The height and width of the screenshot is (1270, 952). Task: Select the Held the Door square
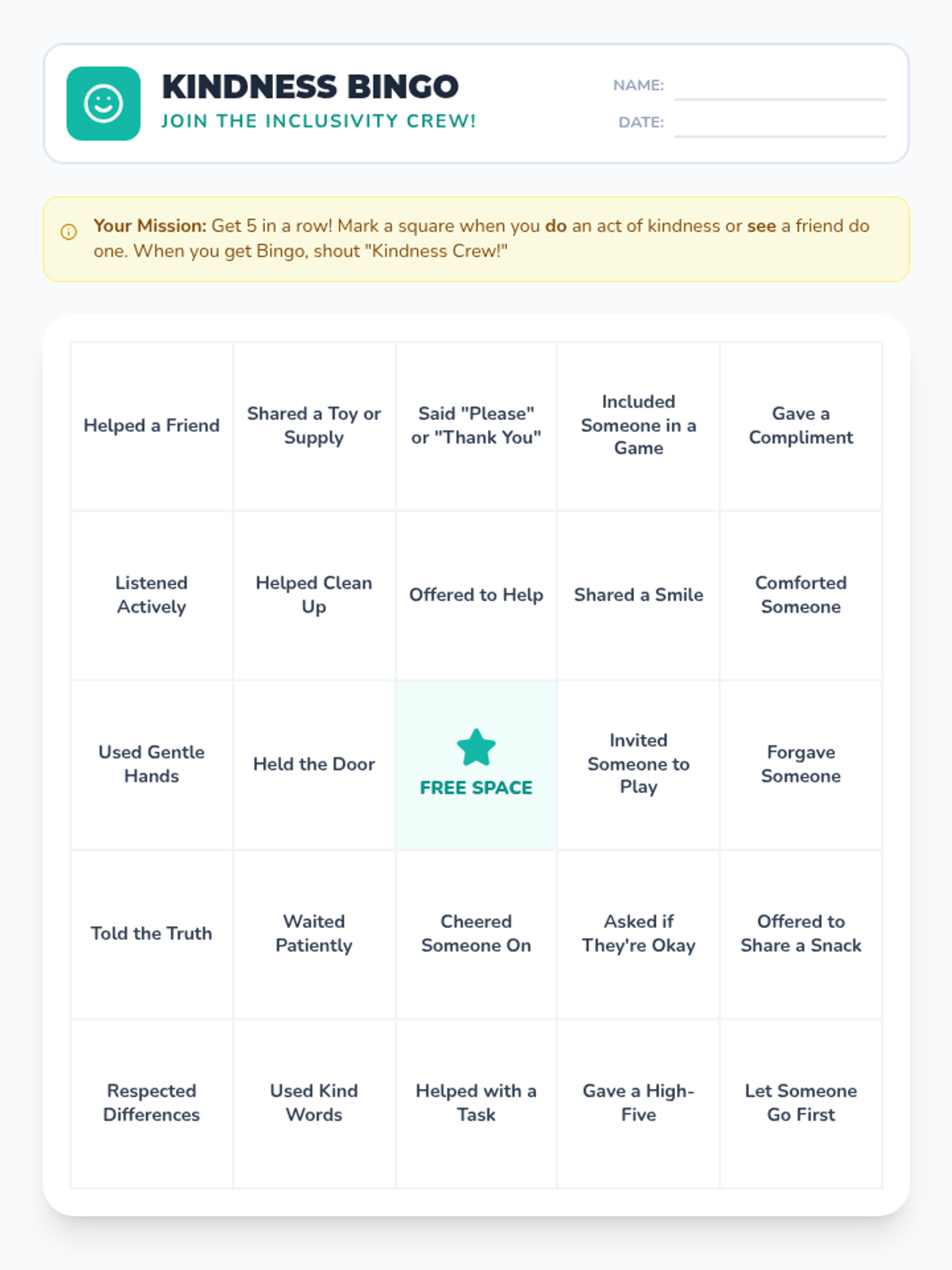coord(314,764)
